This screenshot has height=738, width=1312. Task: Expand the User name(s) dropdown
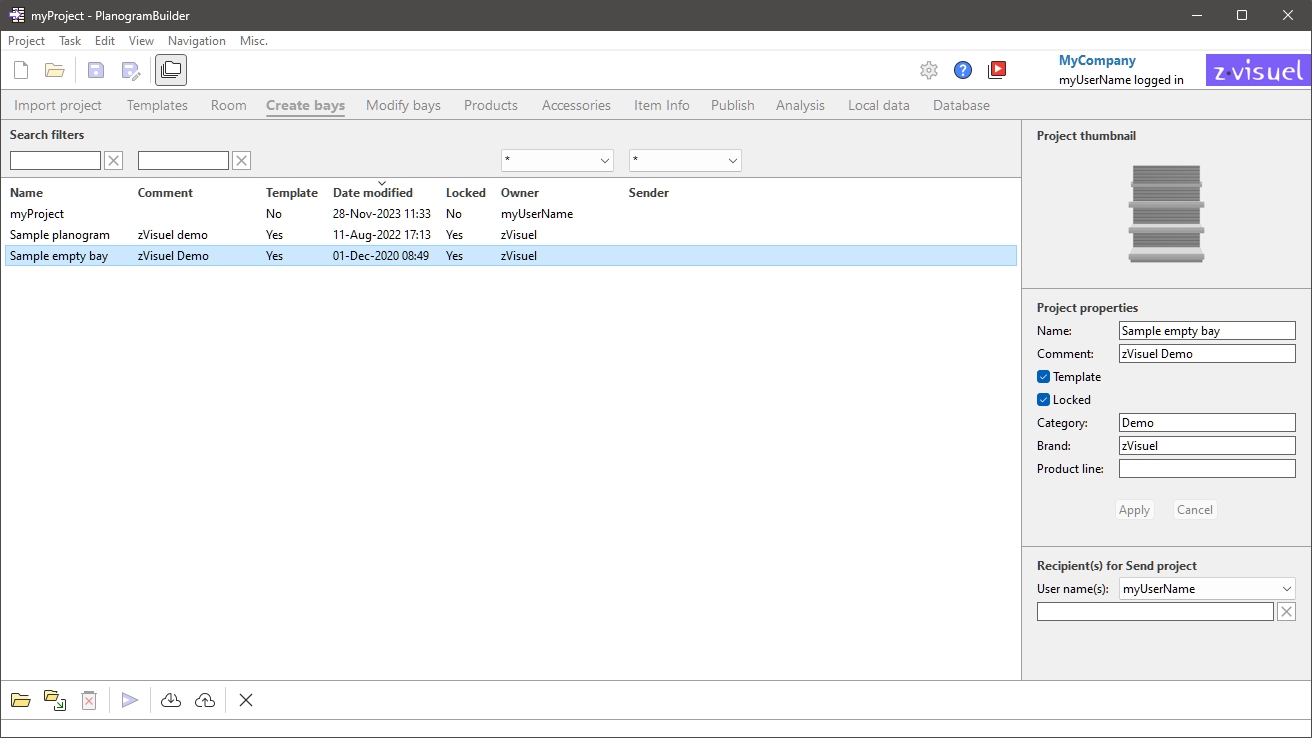tap(1207, 589)
